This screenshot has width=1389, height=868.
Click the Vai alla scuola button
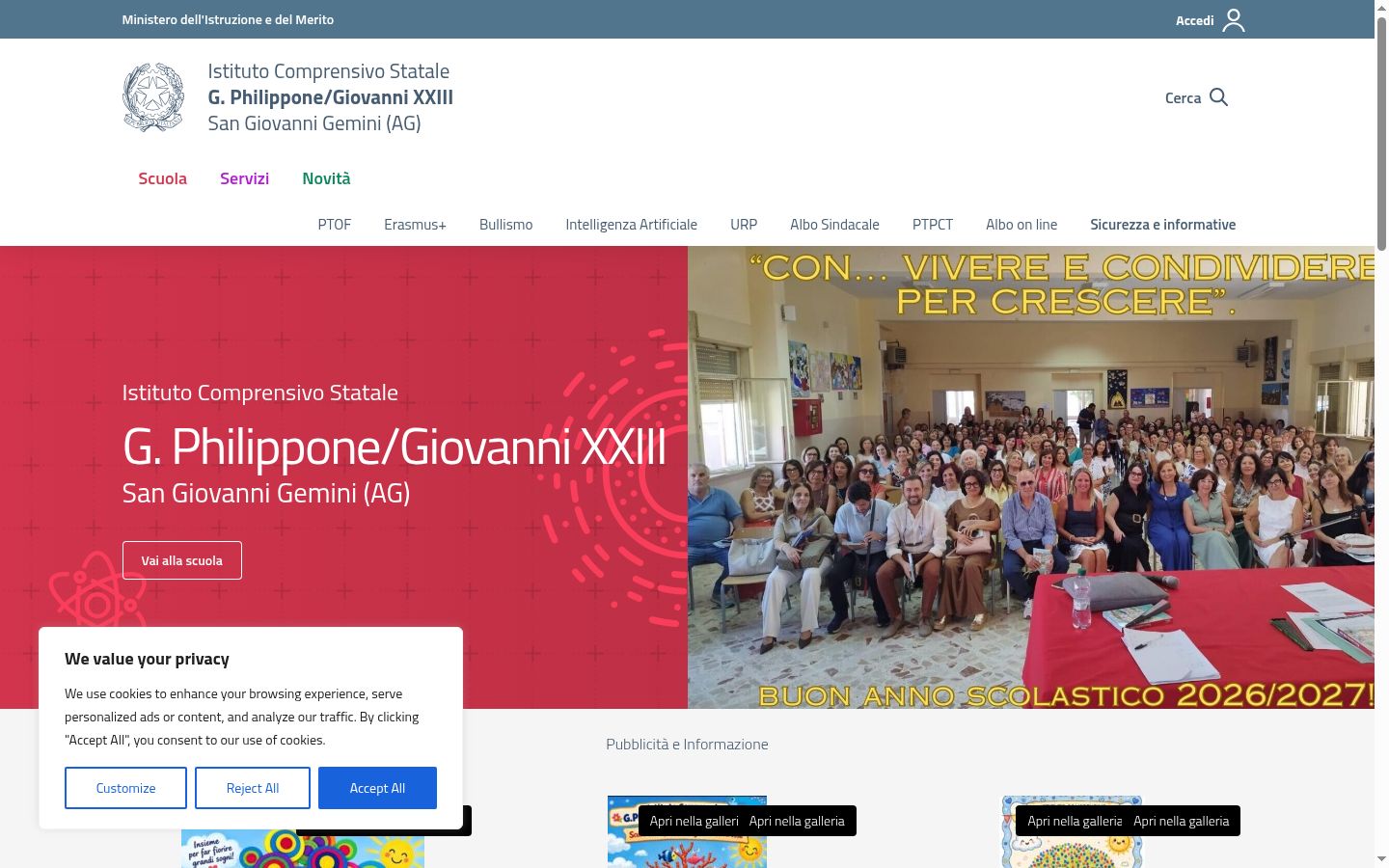(182, 560)
